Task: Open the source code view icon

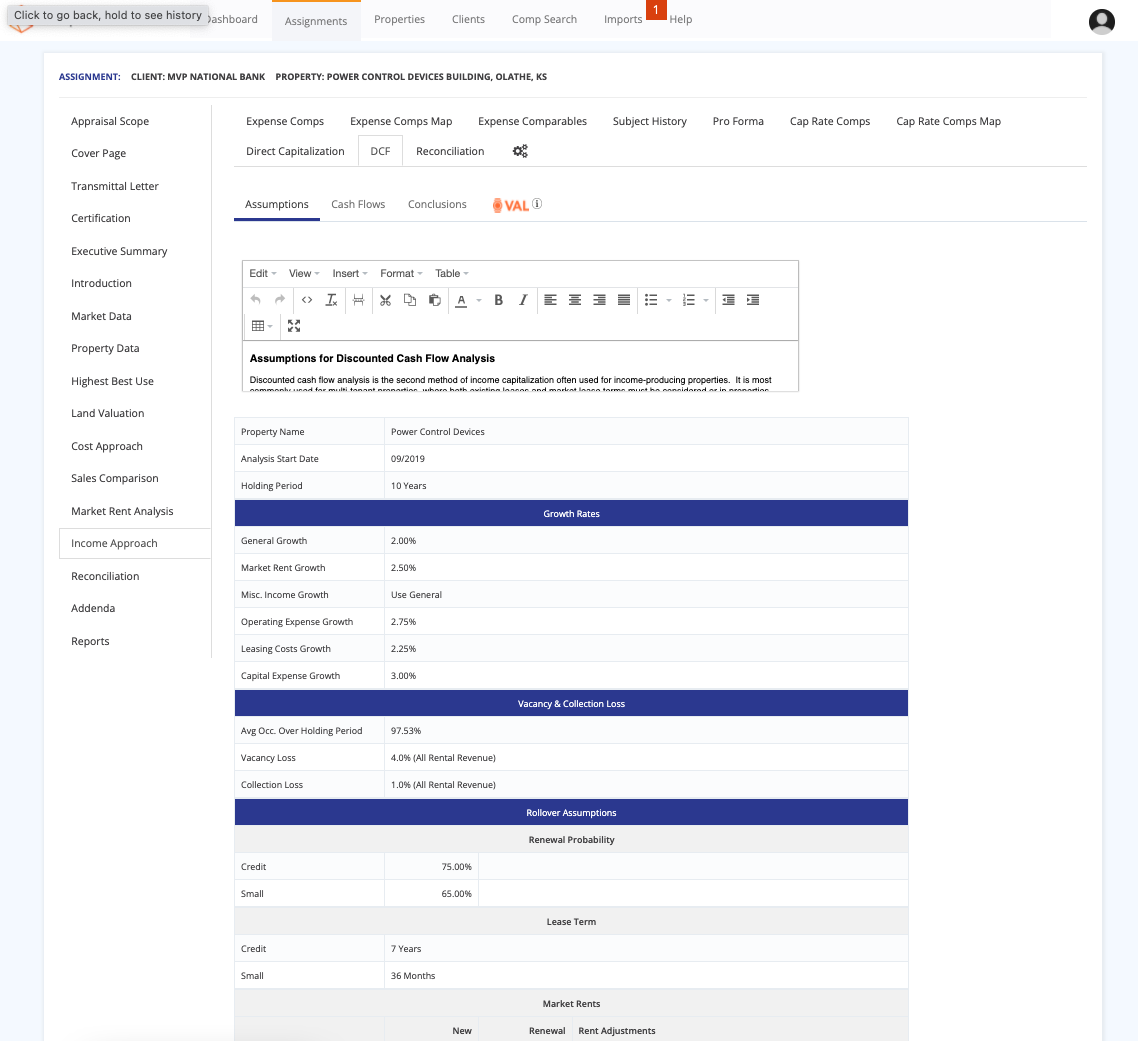Action: 307,299
